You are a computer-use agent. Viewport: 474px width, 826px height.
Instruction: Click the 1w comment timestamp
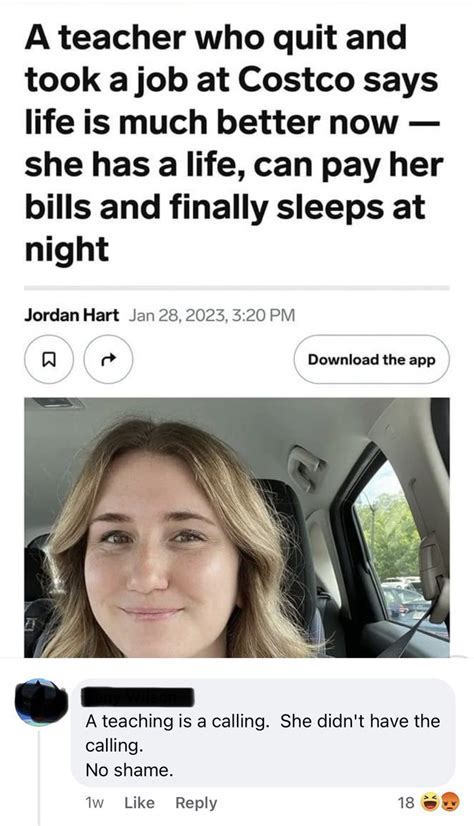pos(94,803)
